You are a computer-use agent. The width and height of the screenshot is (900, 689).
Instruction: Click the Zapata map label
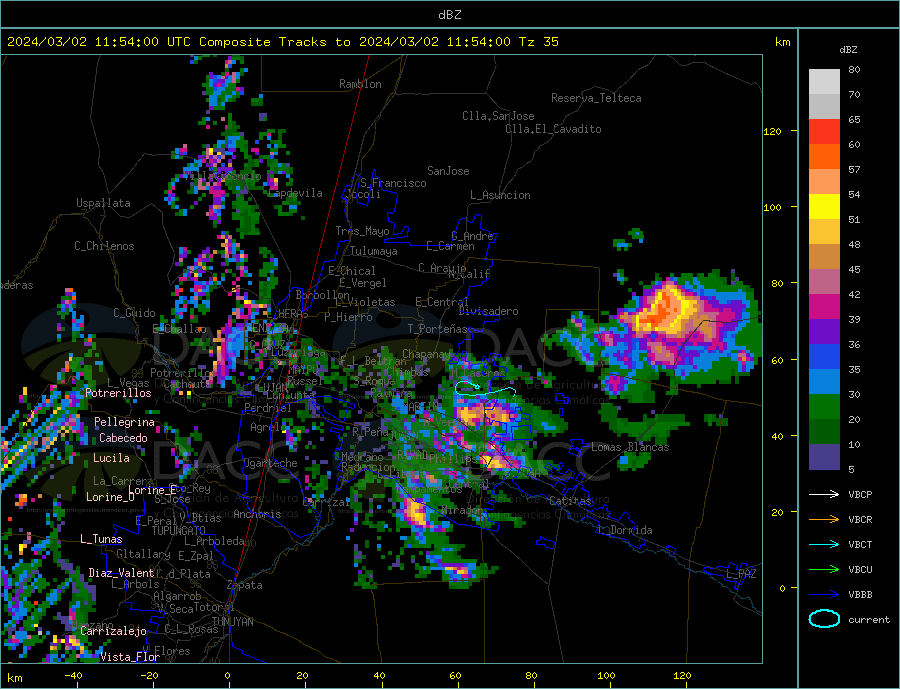tap(245, 585)
